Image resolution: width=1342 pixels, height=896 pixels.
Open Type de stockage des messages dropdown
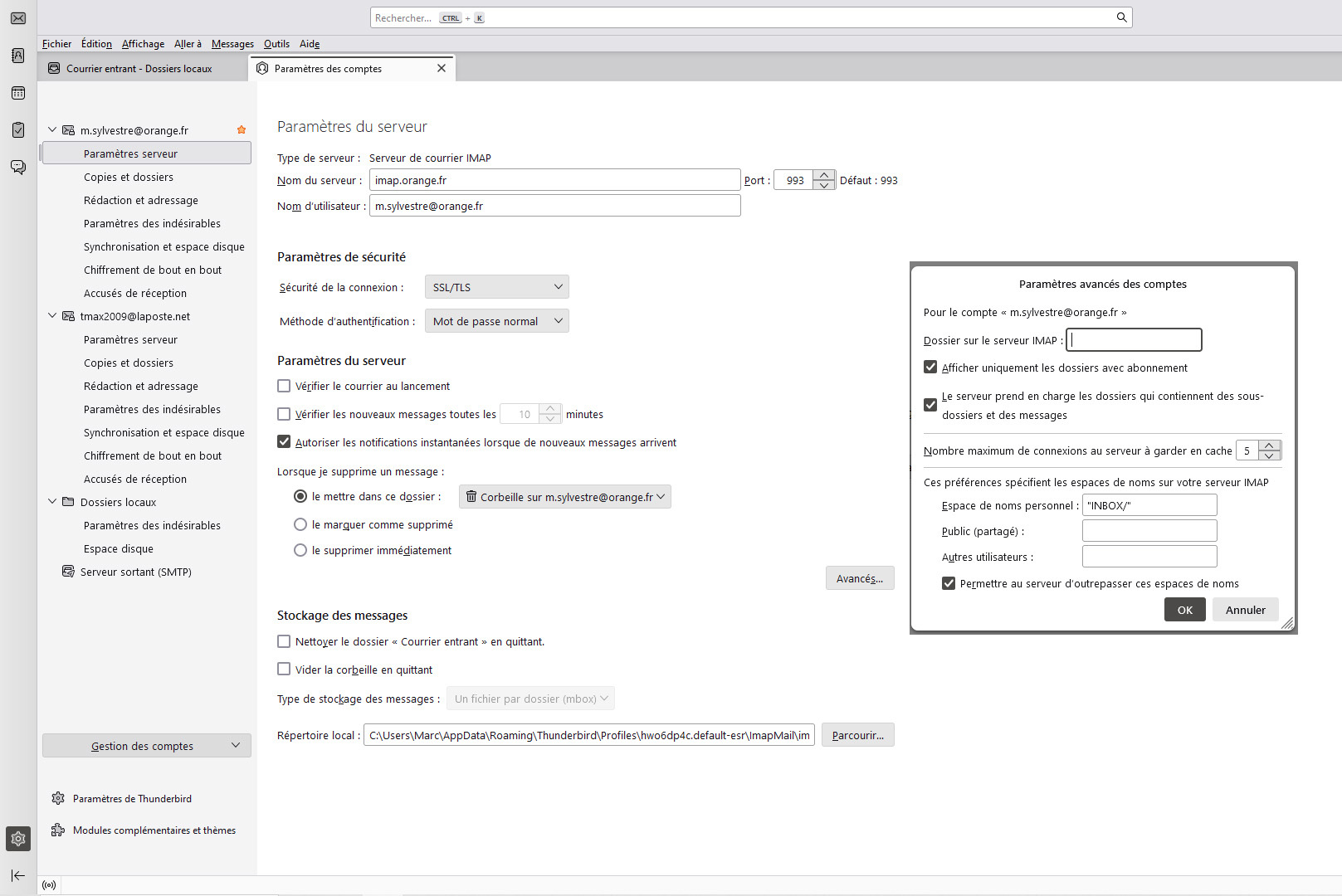pos(530,699)
